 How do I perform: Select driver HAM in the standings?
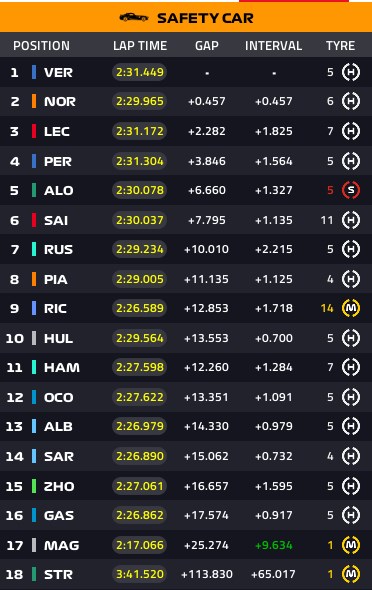pyautogui.click(x=62, y=367)
